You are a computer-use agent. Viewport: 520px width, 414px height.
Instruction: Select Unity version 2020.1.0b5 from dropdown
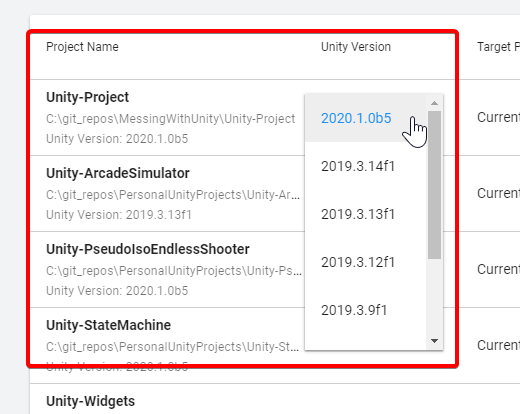tap(365, 118)
